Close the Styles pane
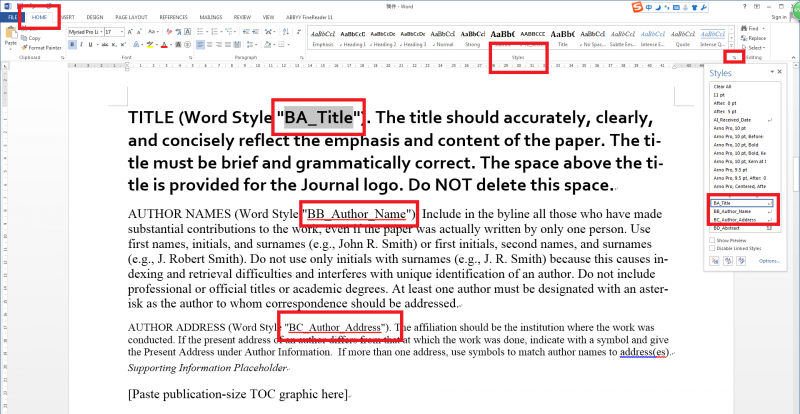This screenshot has height=414, width=800. pyautogui.click(x=780, y=72)
